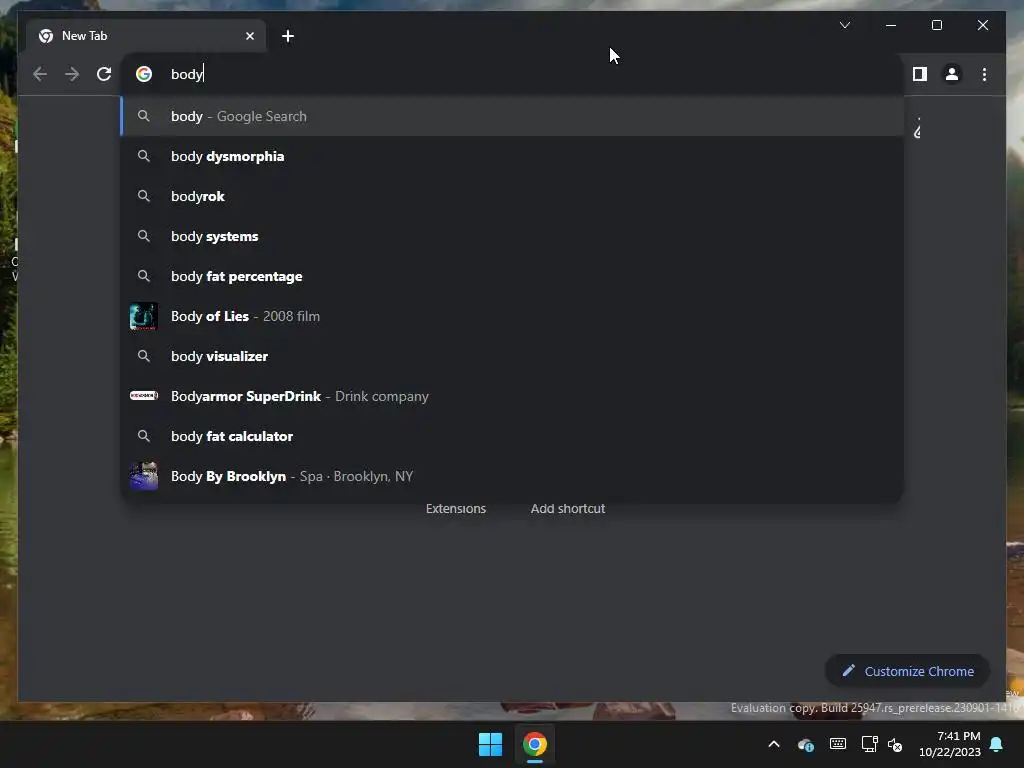Show hidden system tray icons
1024x768 pixels.
click(x=774, y=744)
